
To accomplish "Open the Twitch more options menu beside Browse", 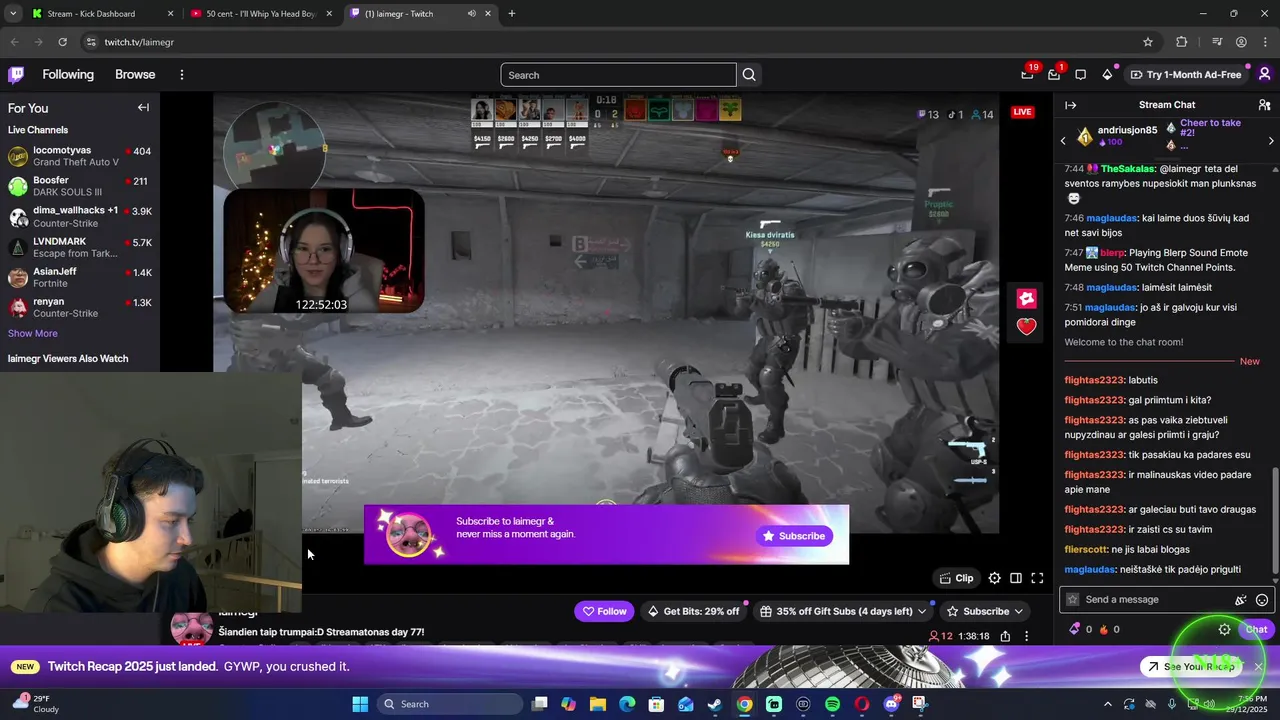I will (181, 75).
